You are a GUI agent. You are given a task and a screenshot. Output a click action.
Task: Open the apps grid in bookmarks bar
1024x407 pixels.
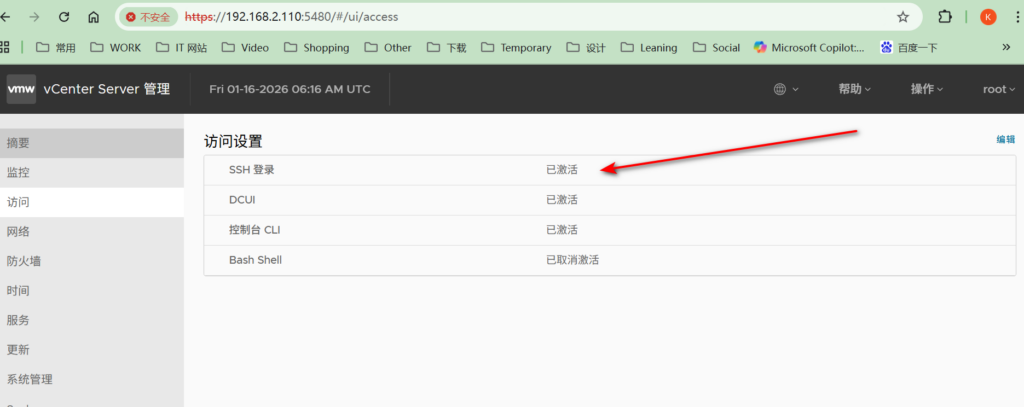coord(5,47)
